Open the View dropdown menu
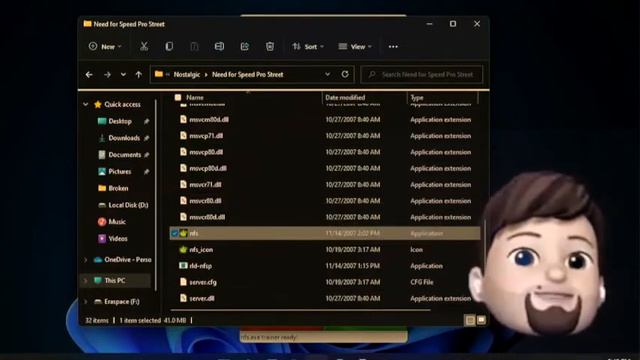The image size is (640, 360). pyautogui.click(x=355, y=47)
